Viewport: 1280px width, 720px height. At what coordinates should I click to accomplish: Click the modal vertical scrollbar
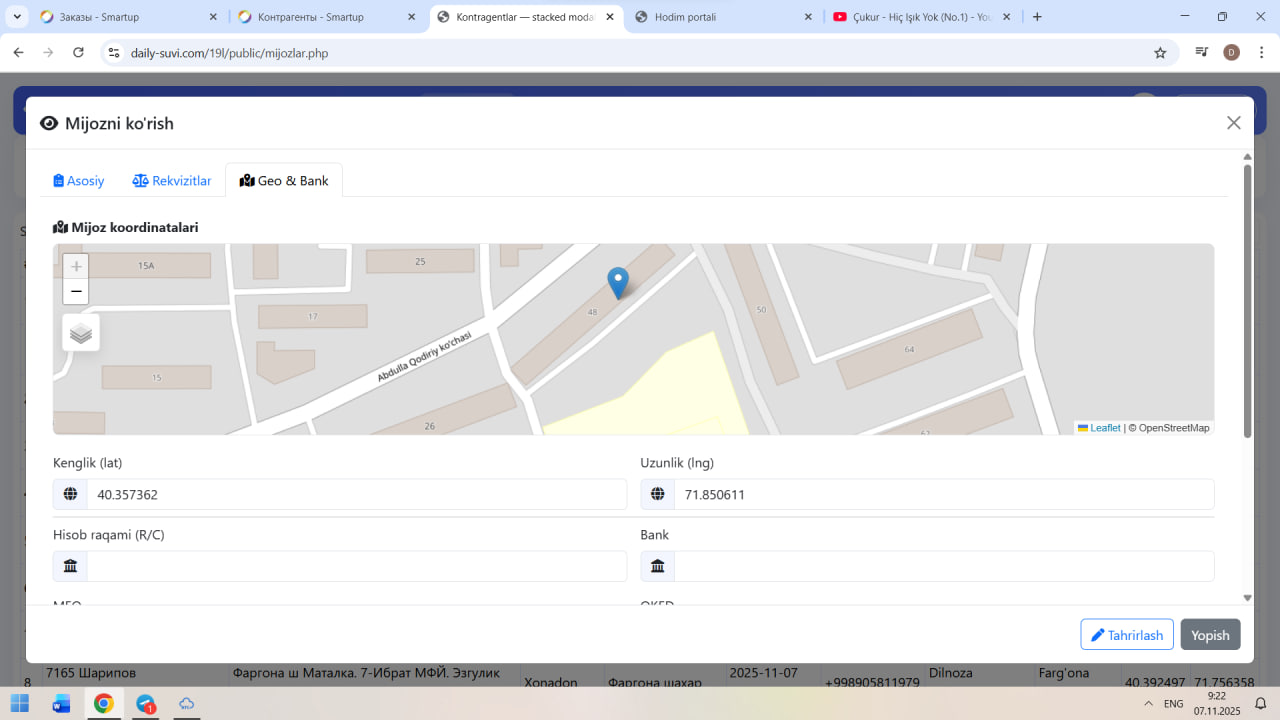(x=1247, y=300)
